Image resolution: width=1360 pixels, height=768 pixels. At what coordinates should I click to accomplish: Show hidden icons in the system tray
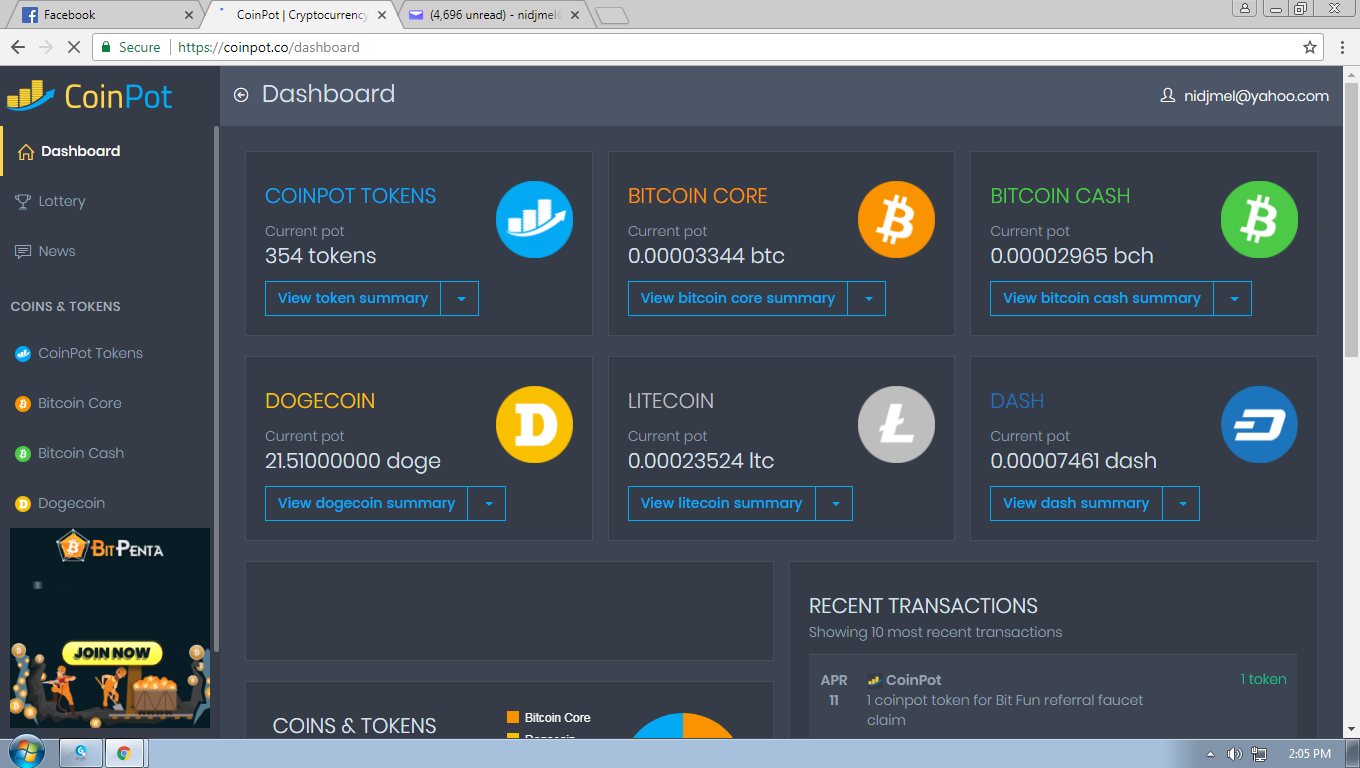click(1211, 754)
